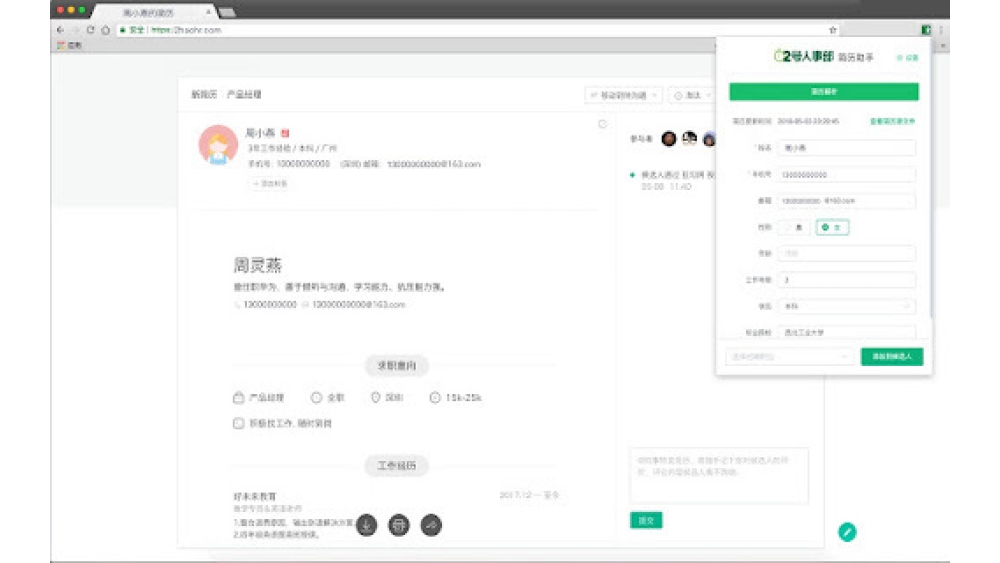The image size is (1000, 563).
Task: Print the resume with the round printer icon
Action: (x=399, y=525)
